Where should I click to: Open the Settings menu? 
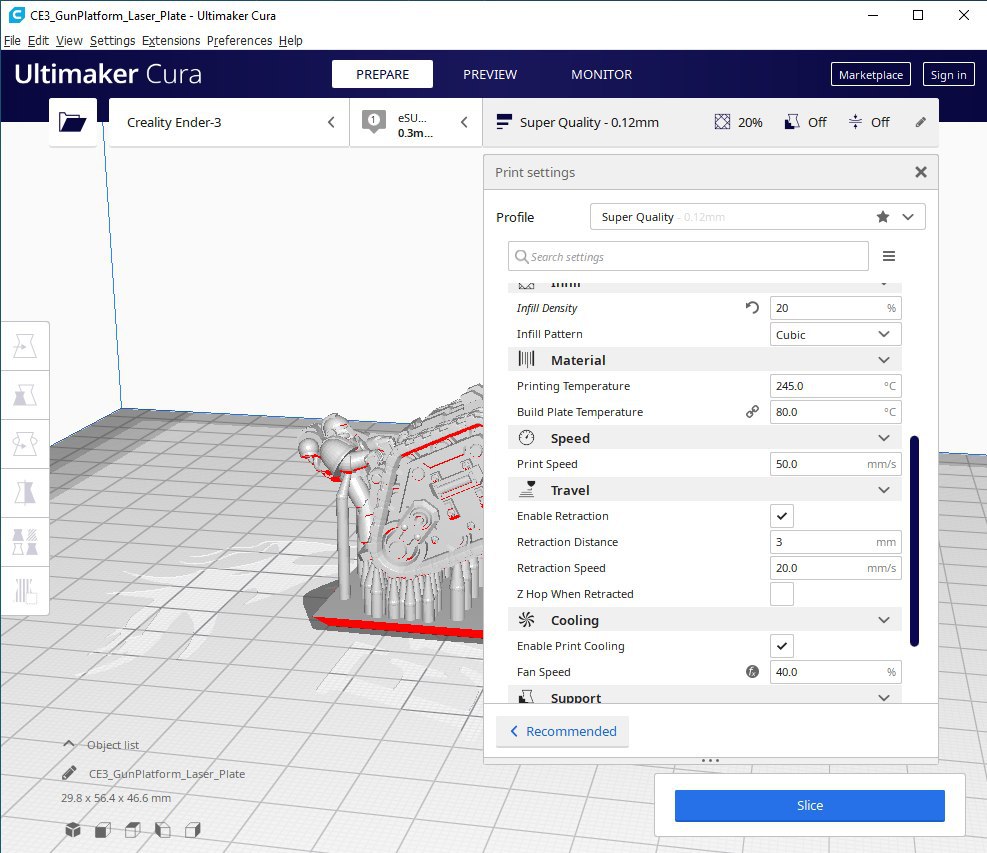112,40
